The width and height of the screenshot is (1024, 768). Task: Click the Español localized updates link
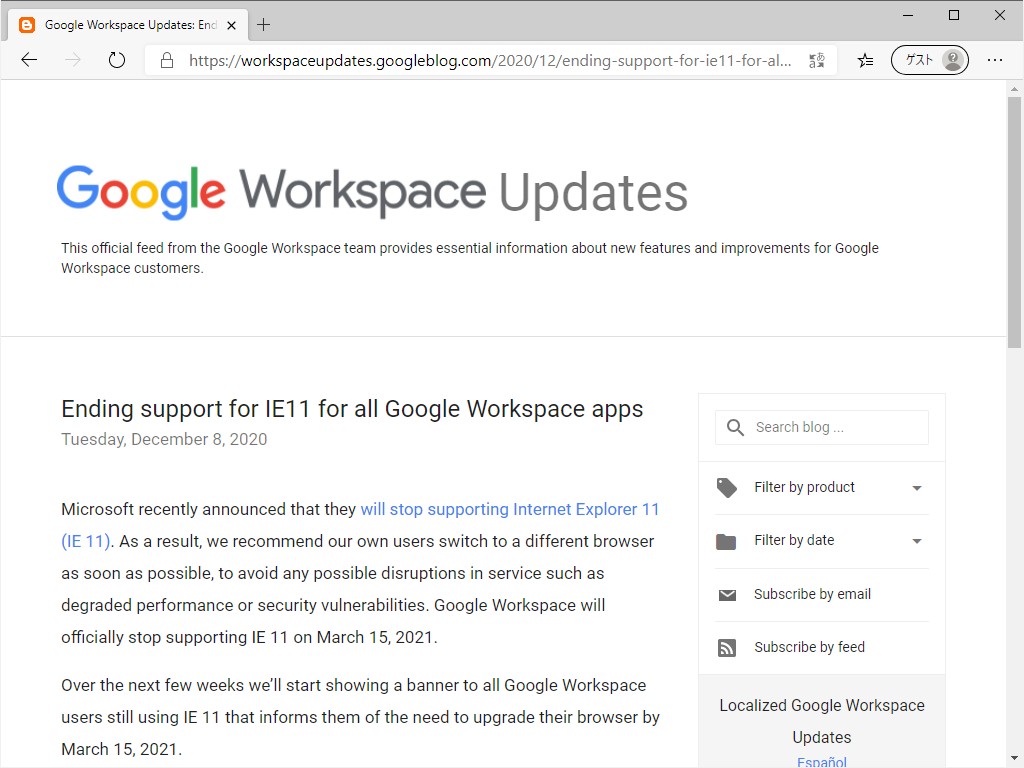[x=821, y=761]
